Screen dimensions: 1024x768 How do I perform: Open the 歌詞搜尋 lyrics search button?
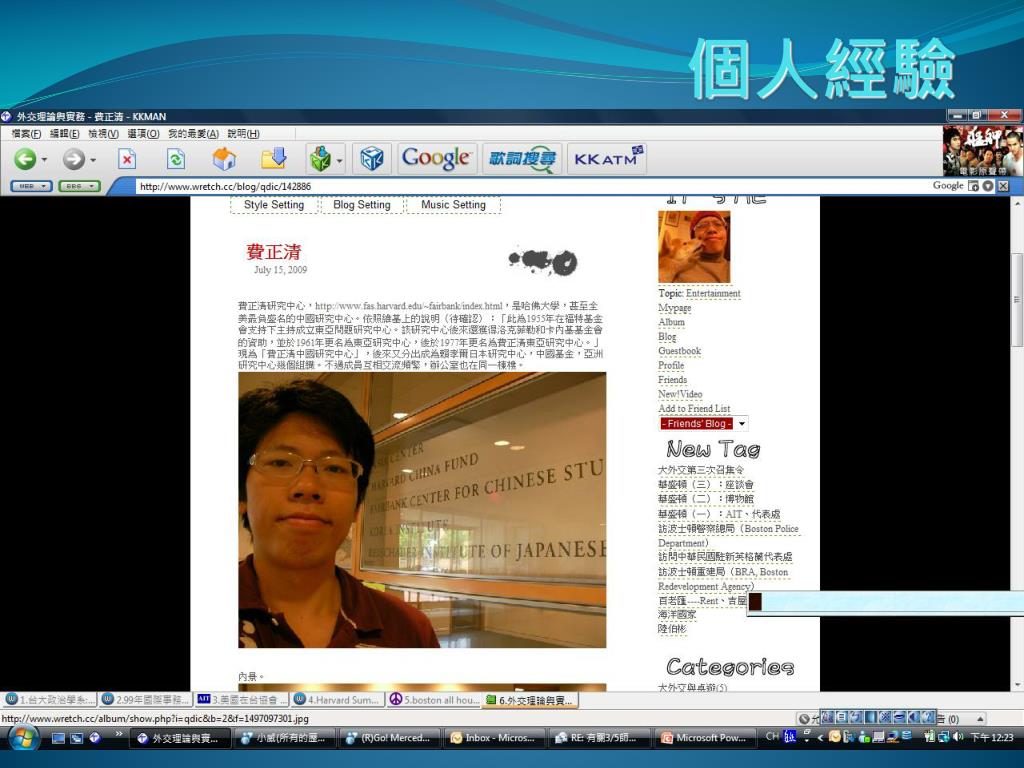point(522,159)
